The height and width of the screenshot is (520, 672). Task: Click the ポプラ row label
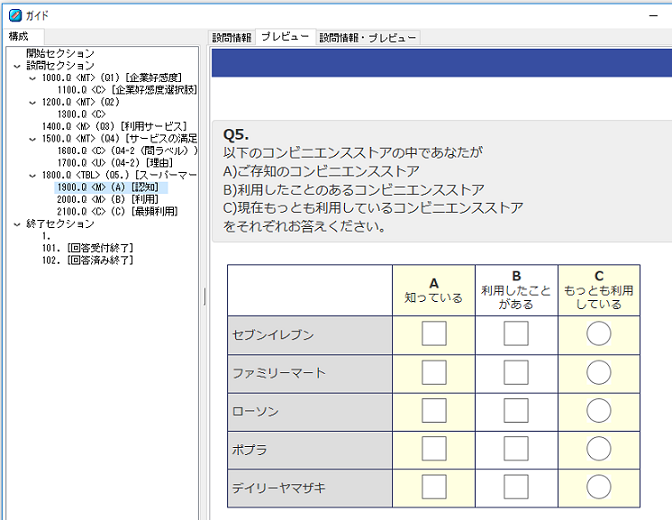[x=310, y=450]
